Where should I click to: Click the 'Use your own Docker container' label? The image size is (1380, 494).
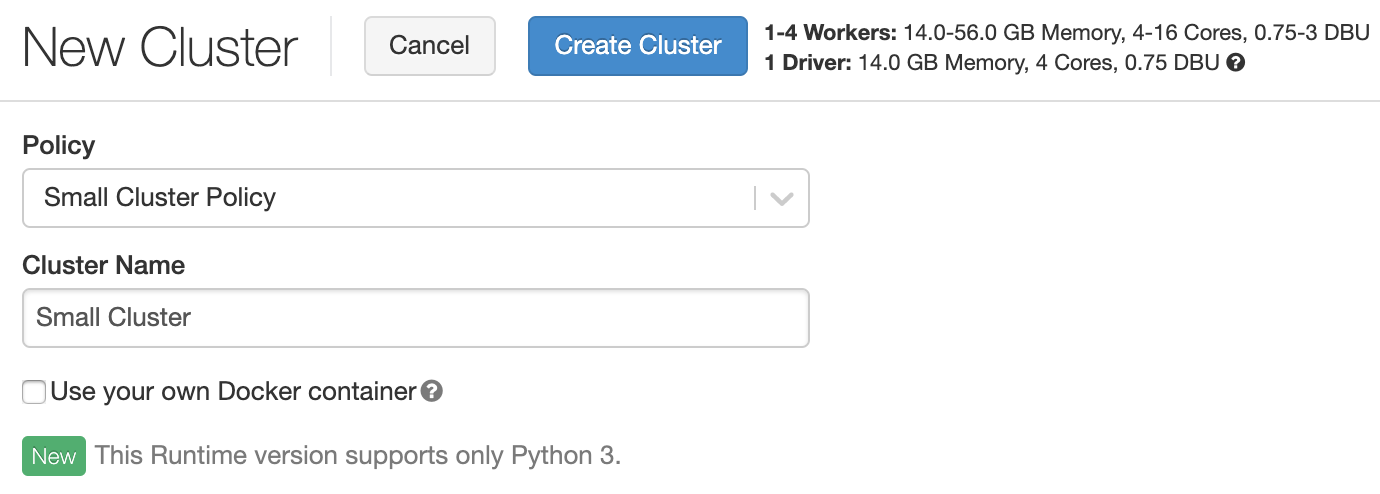(x=233, y=391)
